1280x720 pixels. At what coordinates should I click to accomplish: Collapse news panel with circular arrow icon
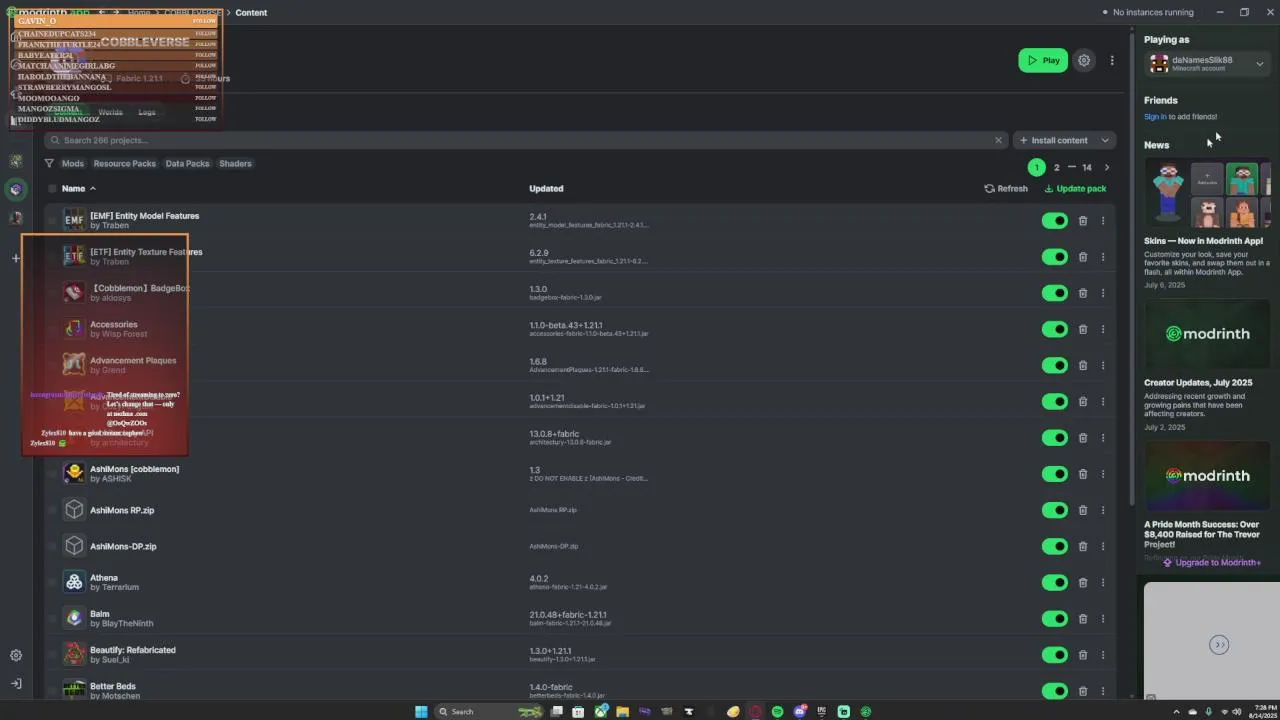[1219, 645]
